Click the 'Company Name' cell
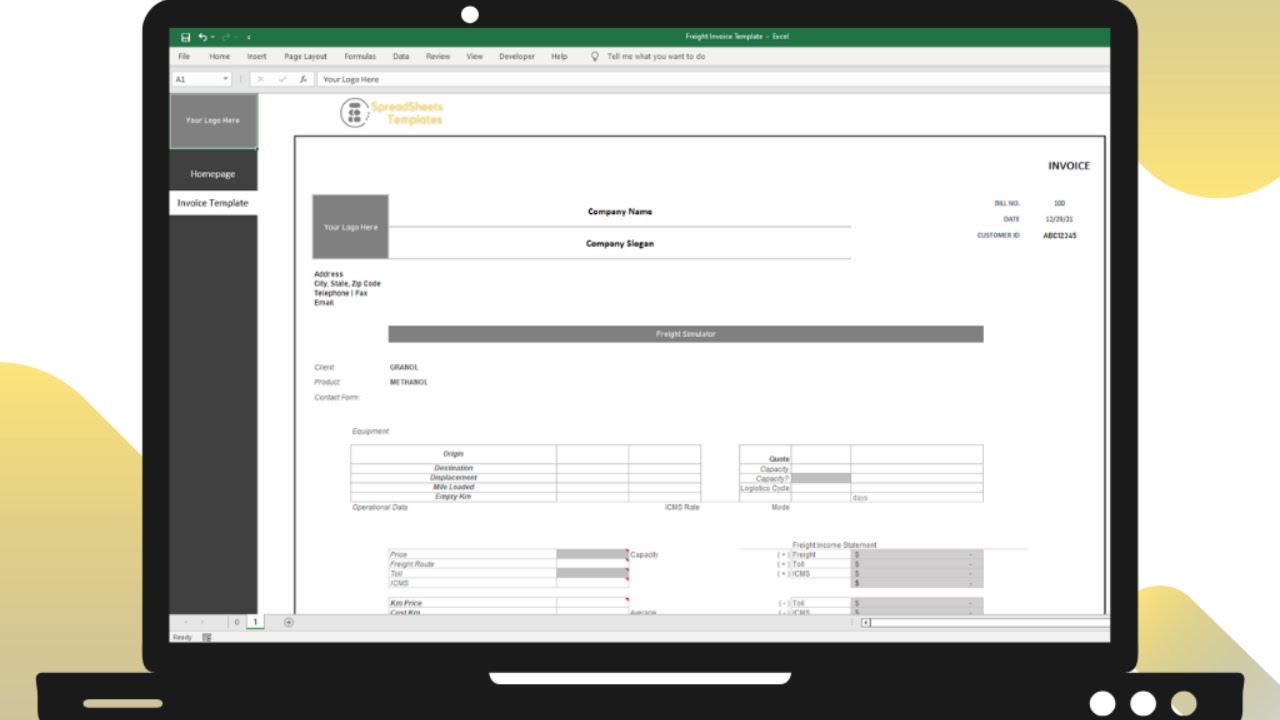Viewport: 1280px width, 720px height. tap(620, 212)
